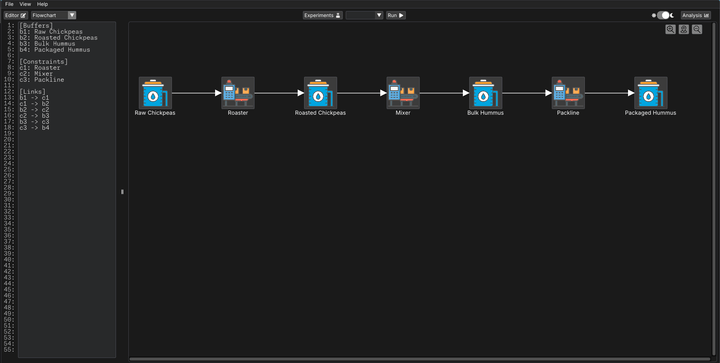Open the View menu
Screen dimensions: 720x363
[x=25, y=4]
